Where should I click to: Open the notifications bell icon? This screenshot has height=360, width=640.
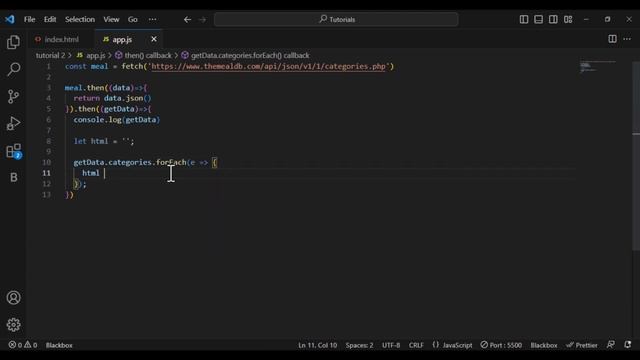627,345
